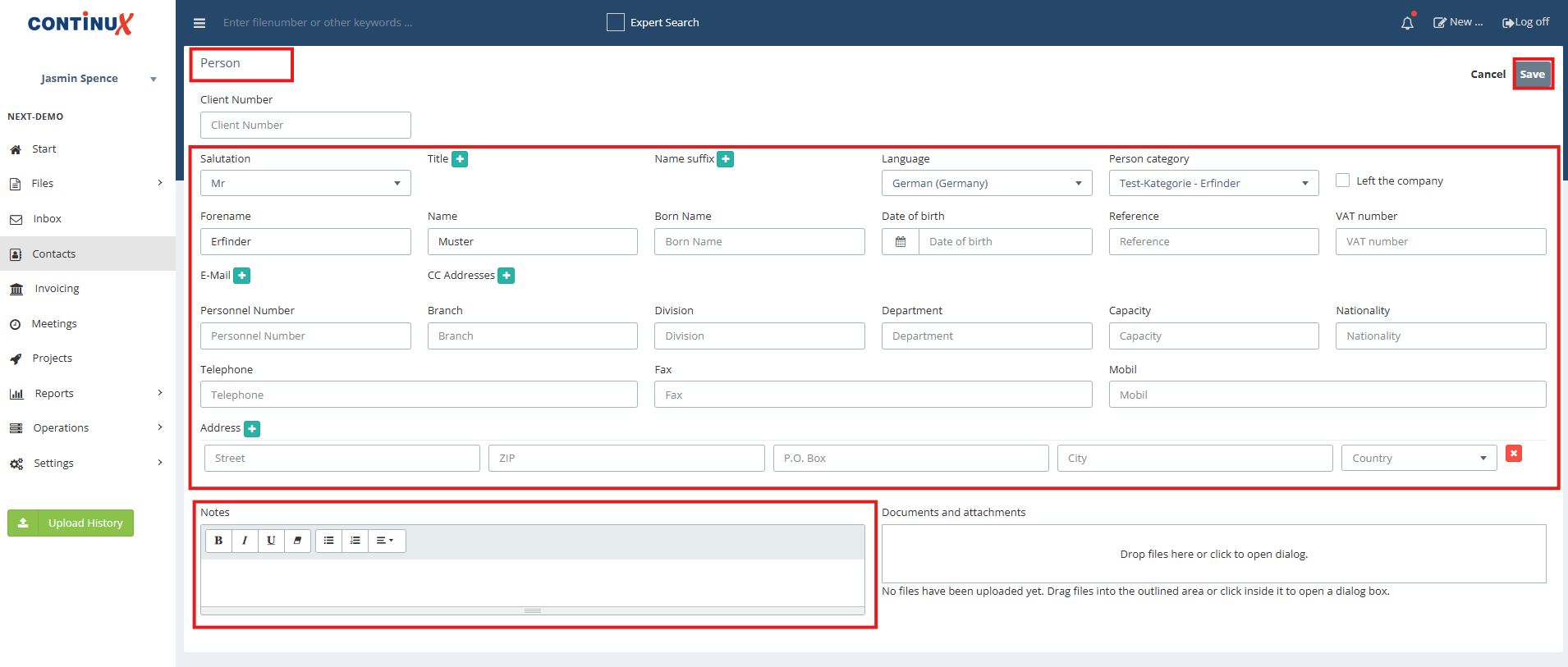The height and width of the screenshot is (667, 1568).
Task: Open the Salutation dropdown
Action: point(305,183)
